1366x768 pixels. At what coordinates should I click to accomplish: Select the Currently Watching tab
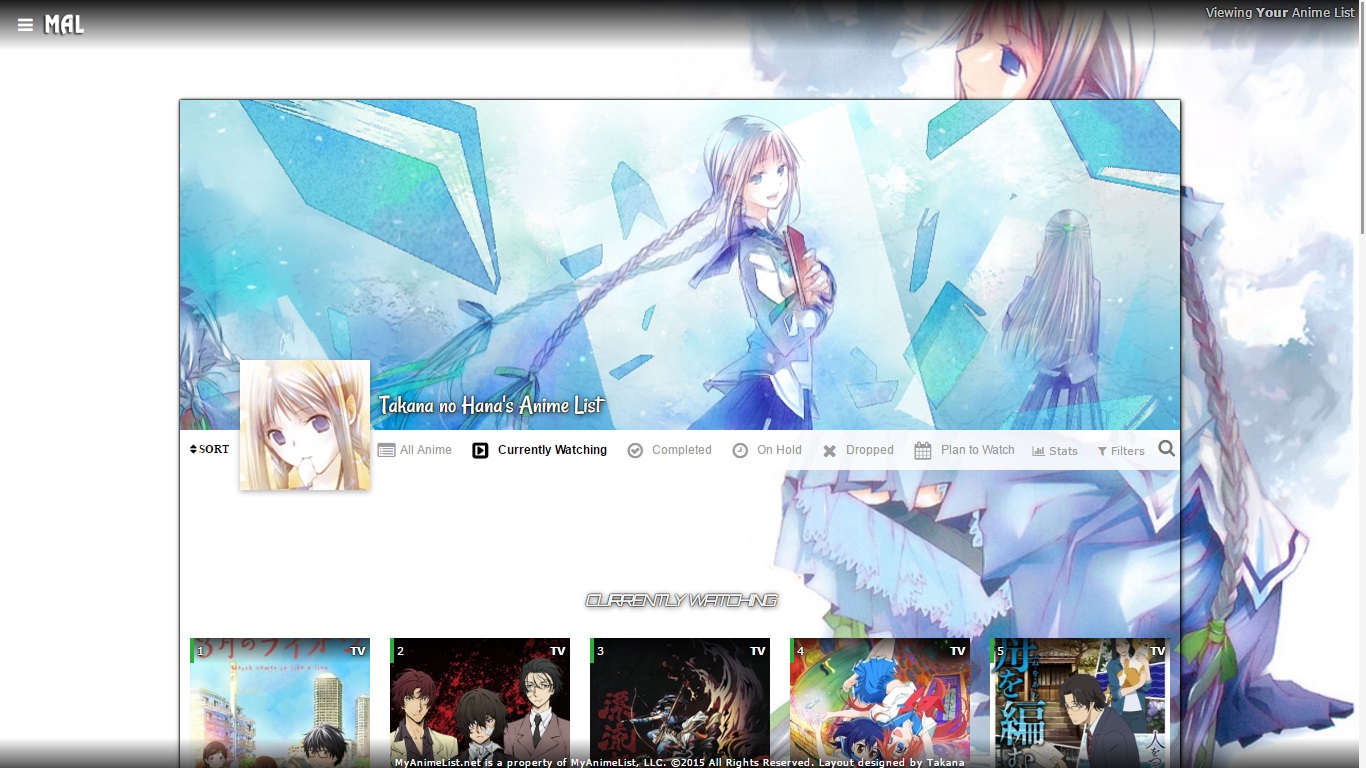click(552, 450)
